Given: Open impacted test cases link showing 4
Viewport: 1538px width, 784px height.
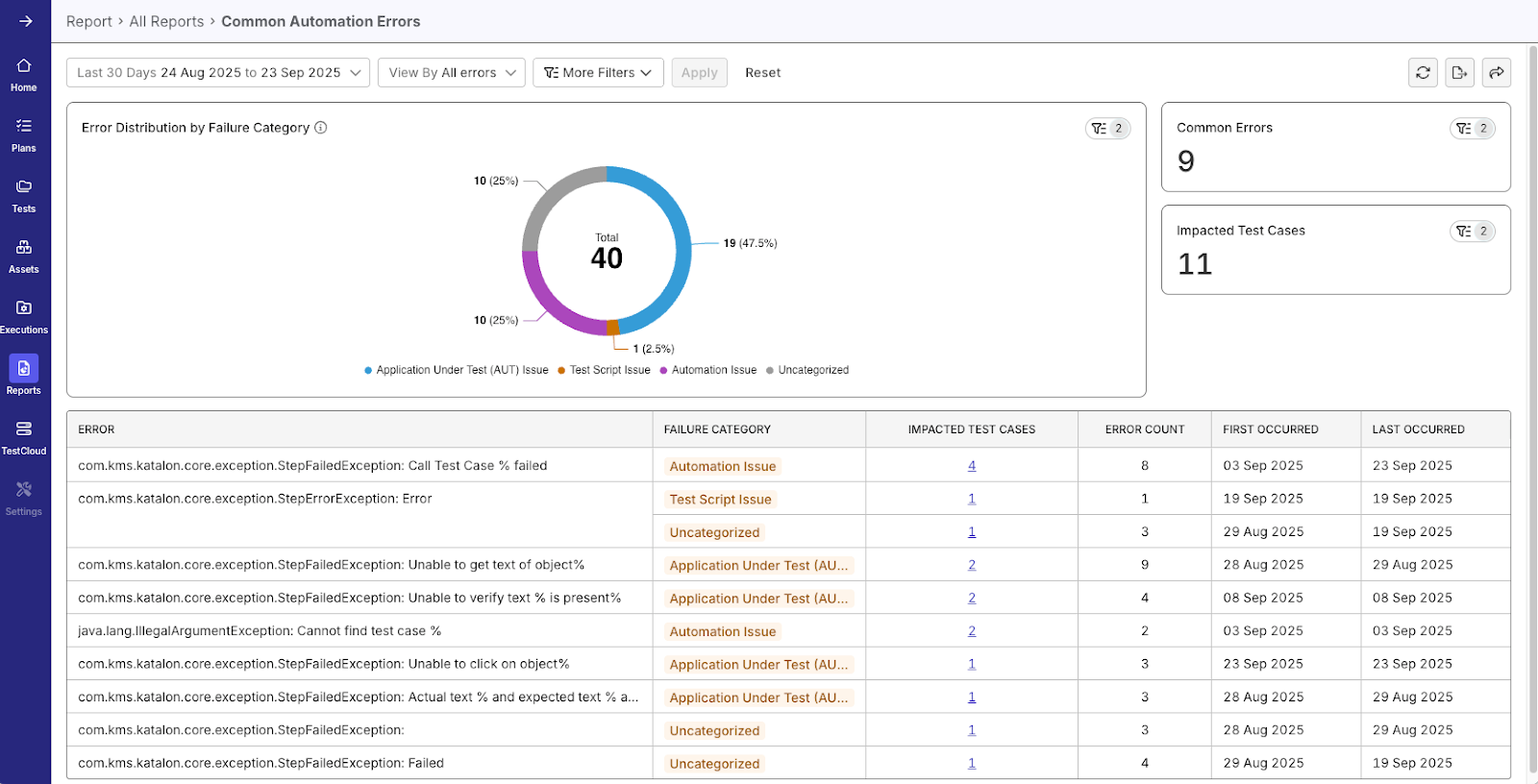Looking at the screenshot, I should [x=971, y=466].
